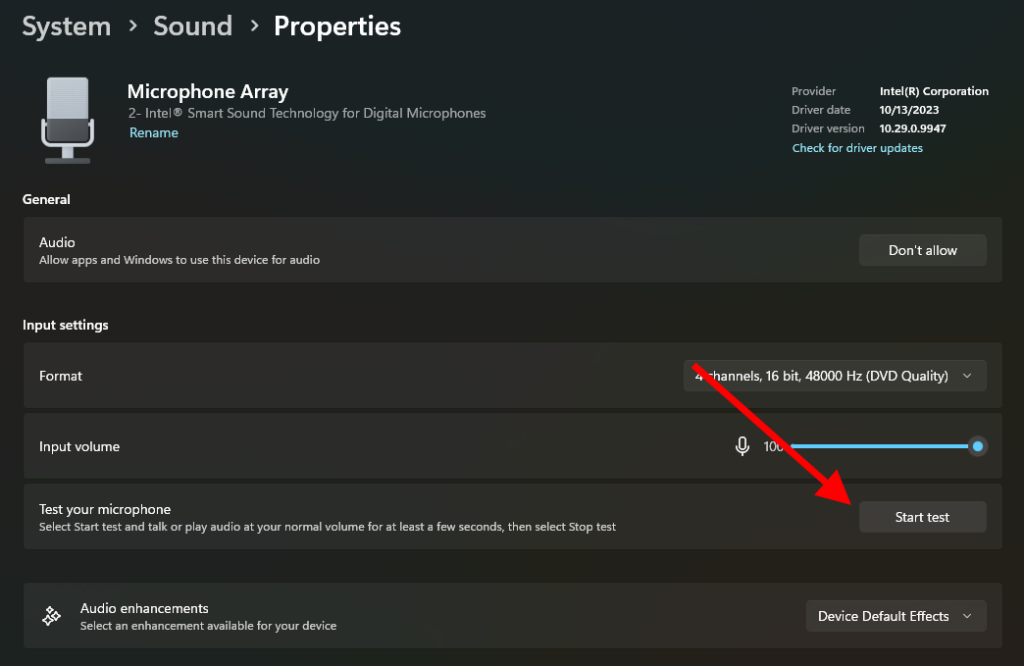This screenshot has width=1024, height=666.
Task: Click the Microphone Array device name heading
Action: 208,92
